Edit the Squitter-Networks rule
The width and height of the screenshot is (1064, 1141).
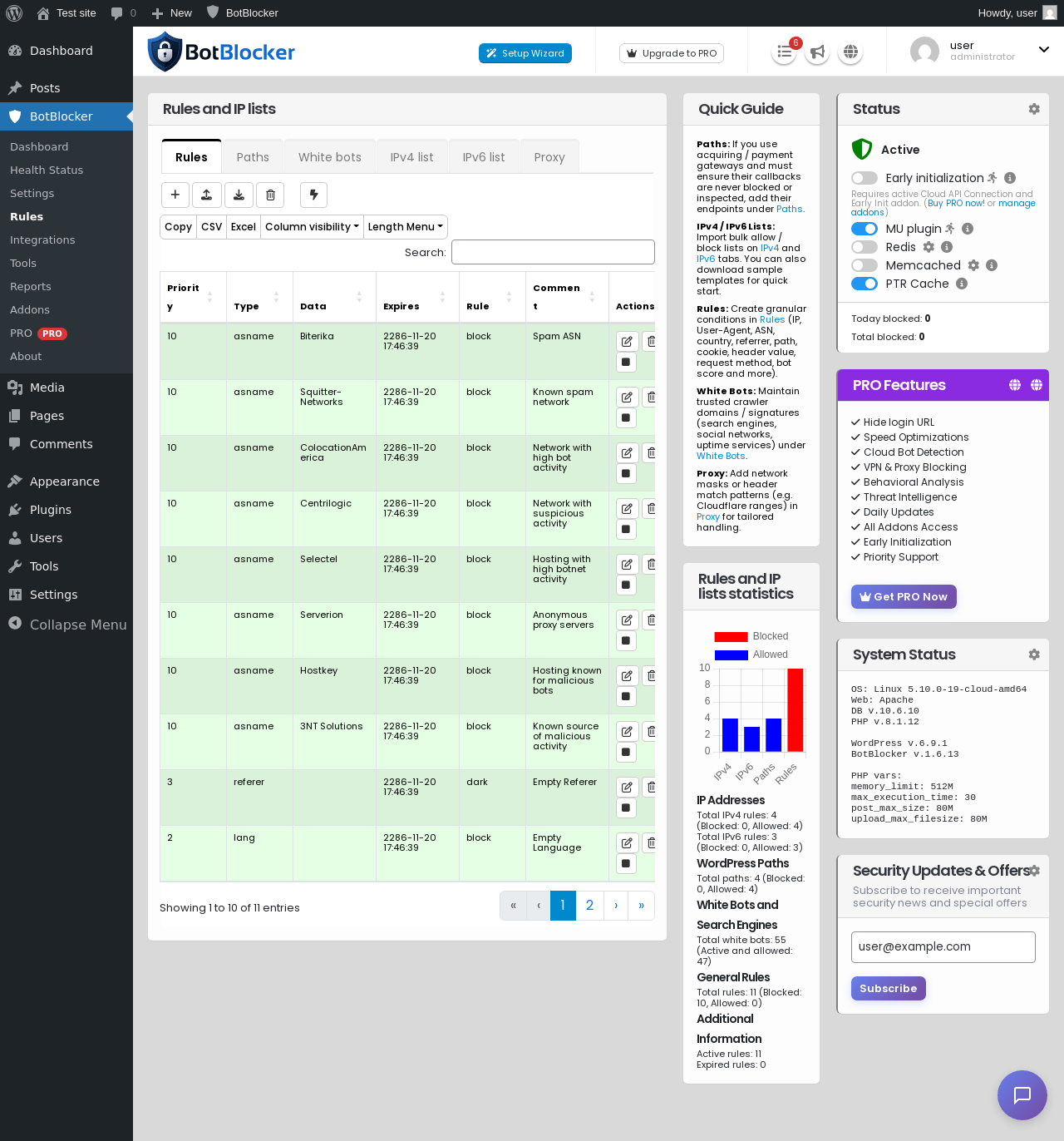[627, 397]
